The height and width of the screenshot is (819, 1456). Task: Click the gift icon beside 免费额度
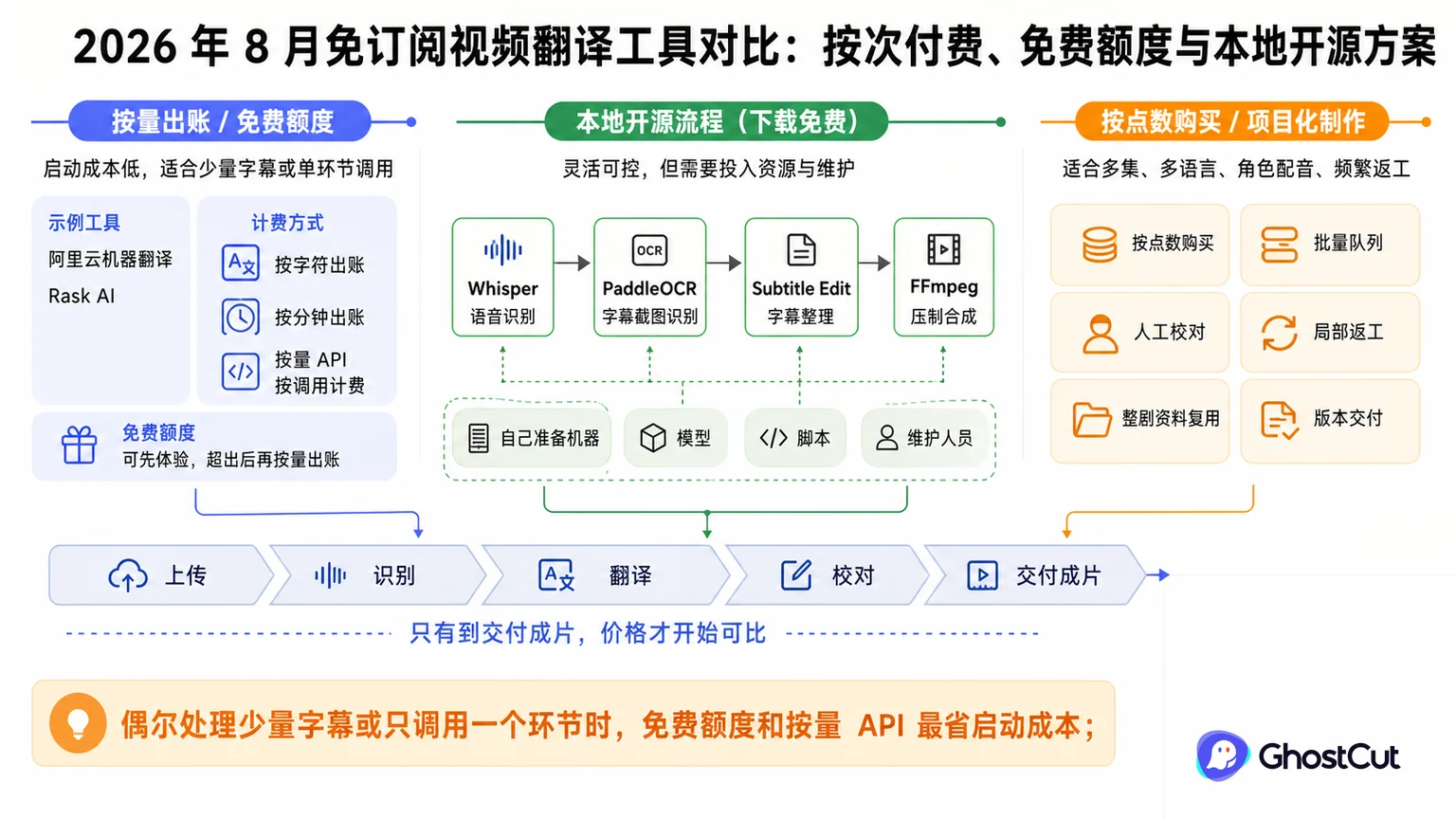point(79,445)
